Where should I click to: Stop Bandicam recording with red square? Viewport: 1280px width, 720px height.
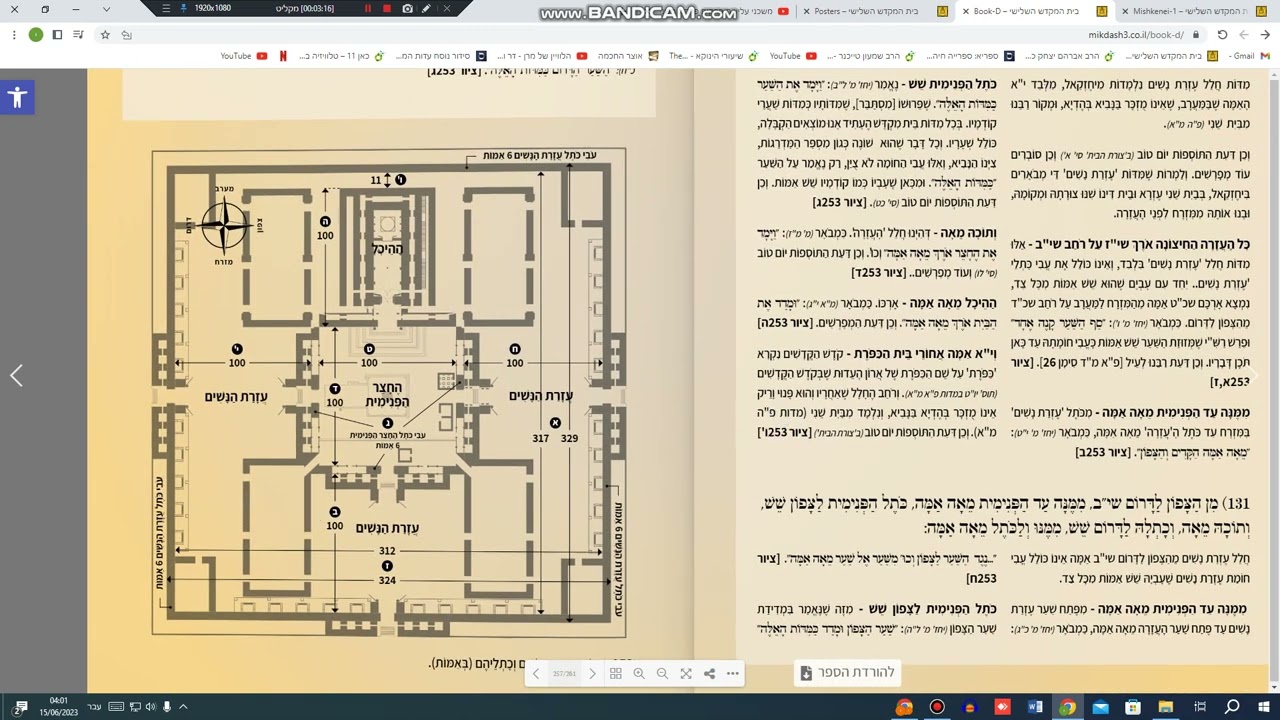(x=387, y=9)
